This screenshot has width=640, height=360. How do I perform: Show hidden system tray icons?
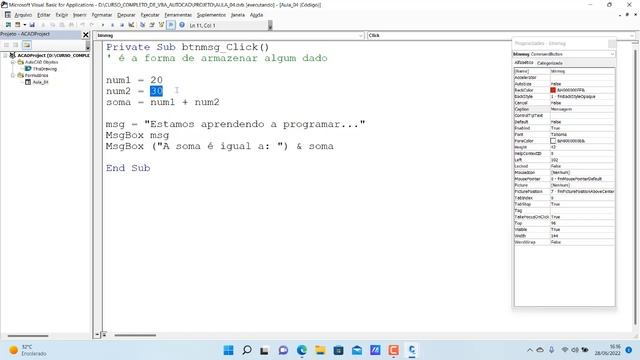pyautogui.click(x=530, y=350)
